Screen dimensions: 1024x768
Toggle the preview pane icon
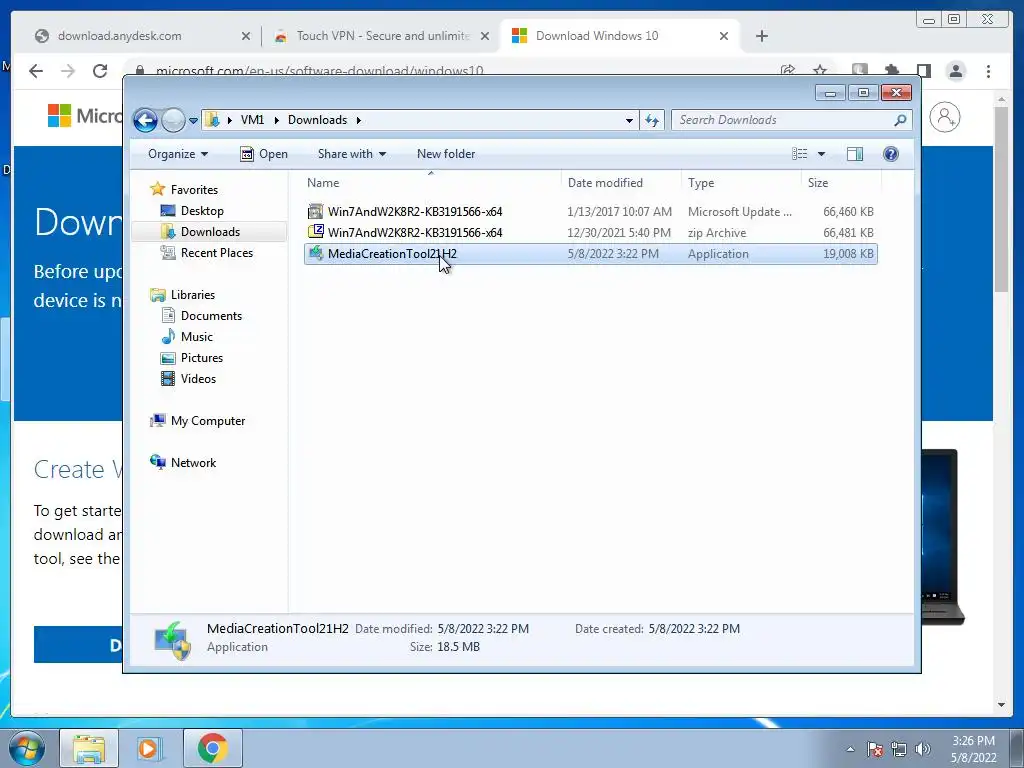pos(854,153)
